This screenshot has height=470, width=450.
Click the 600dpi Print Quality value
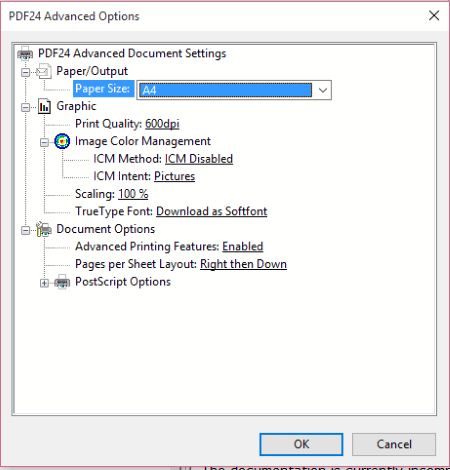[x=162, y=124]
